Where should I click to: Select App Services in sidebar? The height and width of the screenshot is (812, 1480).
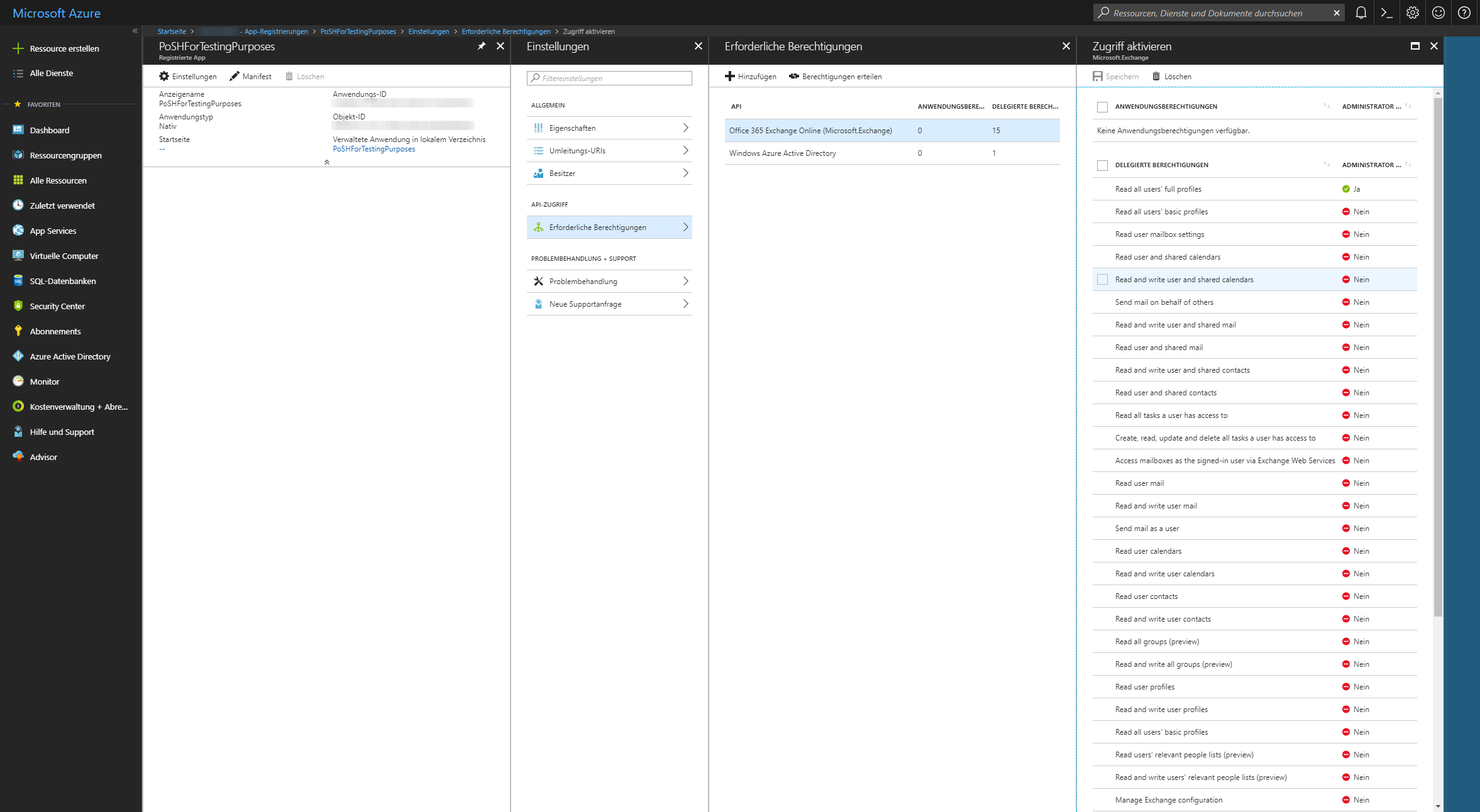[53, 231]
